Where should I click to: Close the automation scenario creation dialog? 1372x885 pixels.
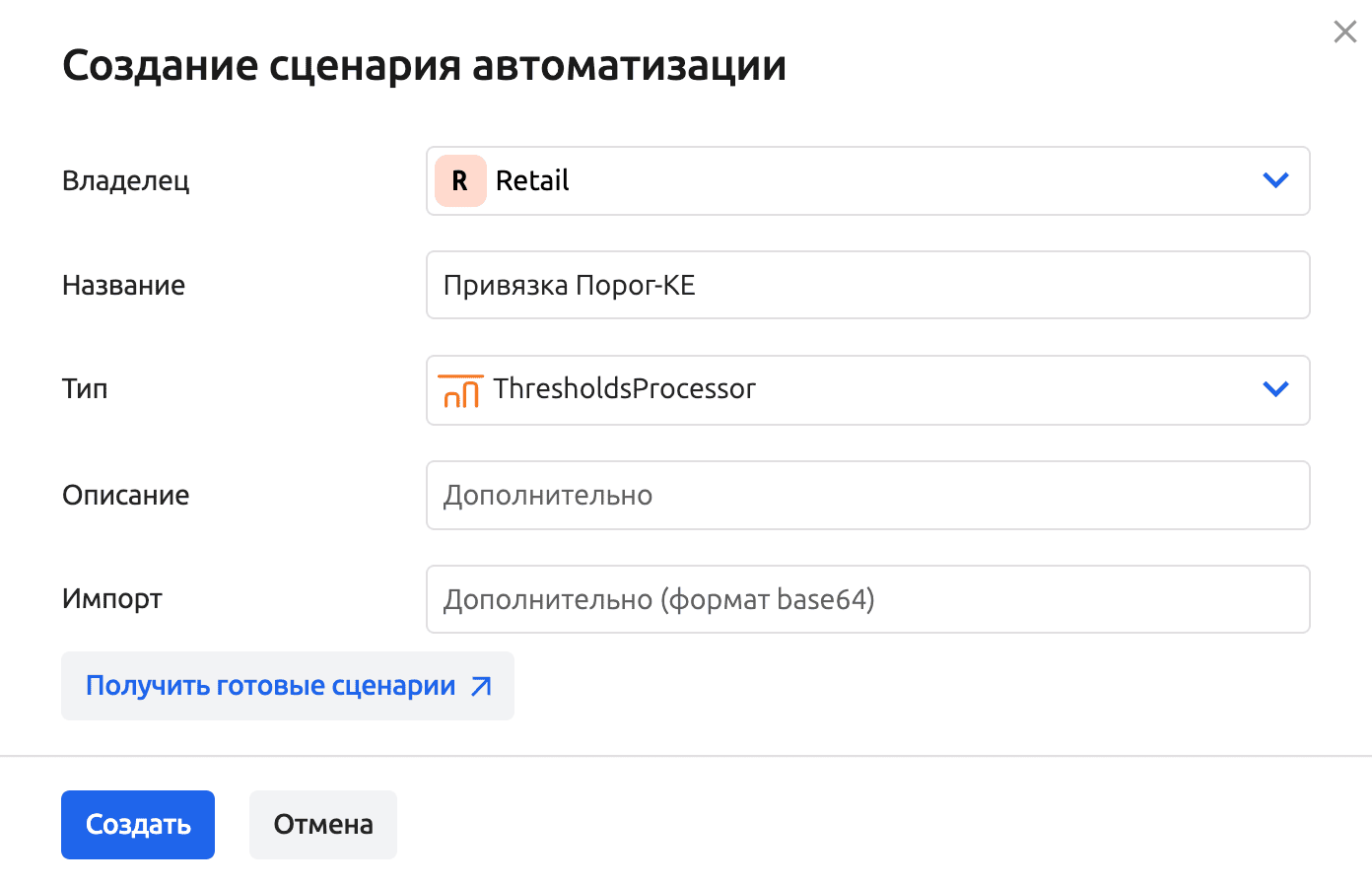pos(1344,33)
